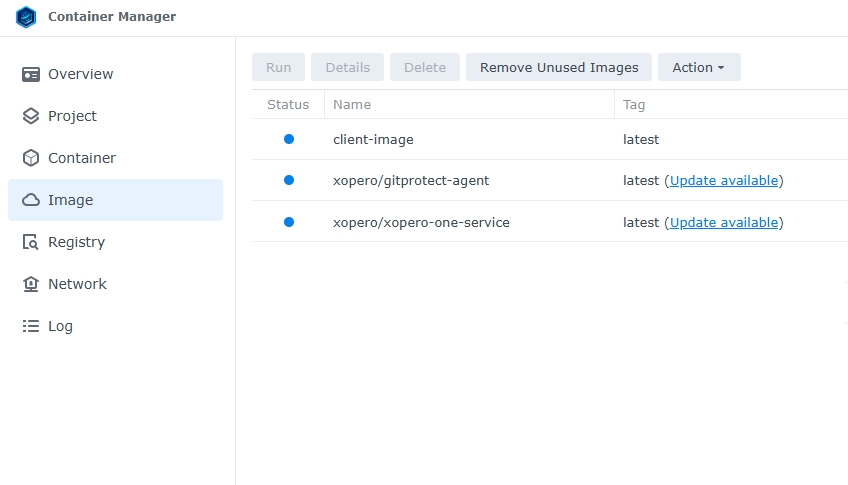
Task: Click the Network icon in sidebar
Action: [x=31, y=284]
